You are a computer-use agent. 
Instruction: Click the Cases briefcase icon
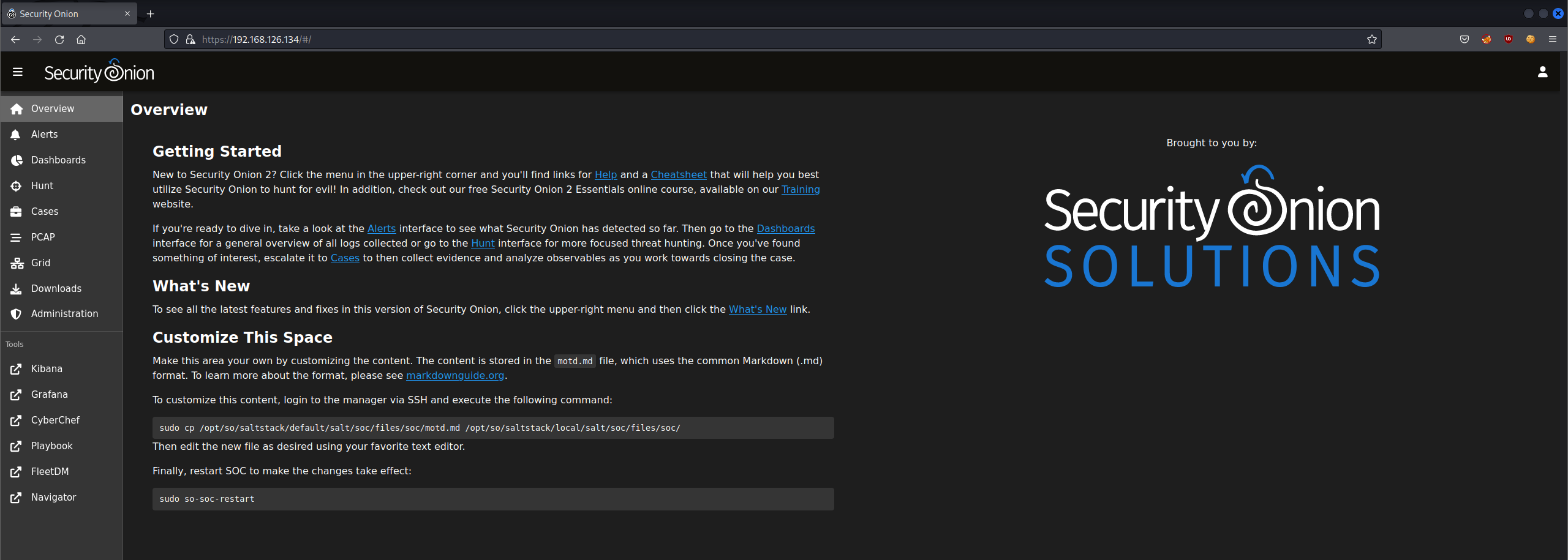[x=17, y=212]
